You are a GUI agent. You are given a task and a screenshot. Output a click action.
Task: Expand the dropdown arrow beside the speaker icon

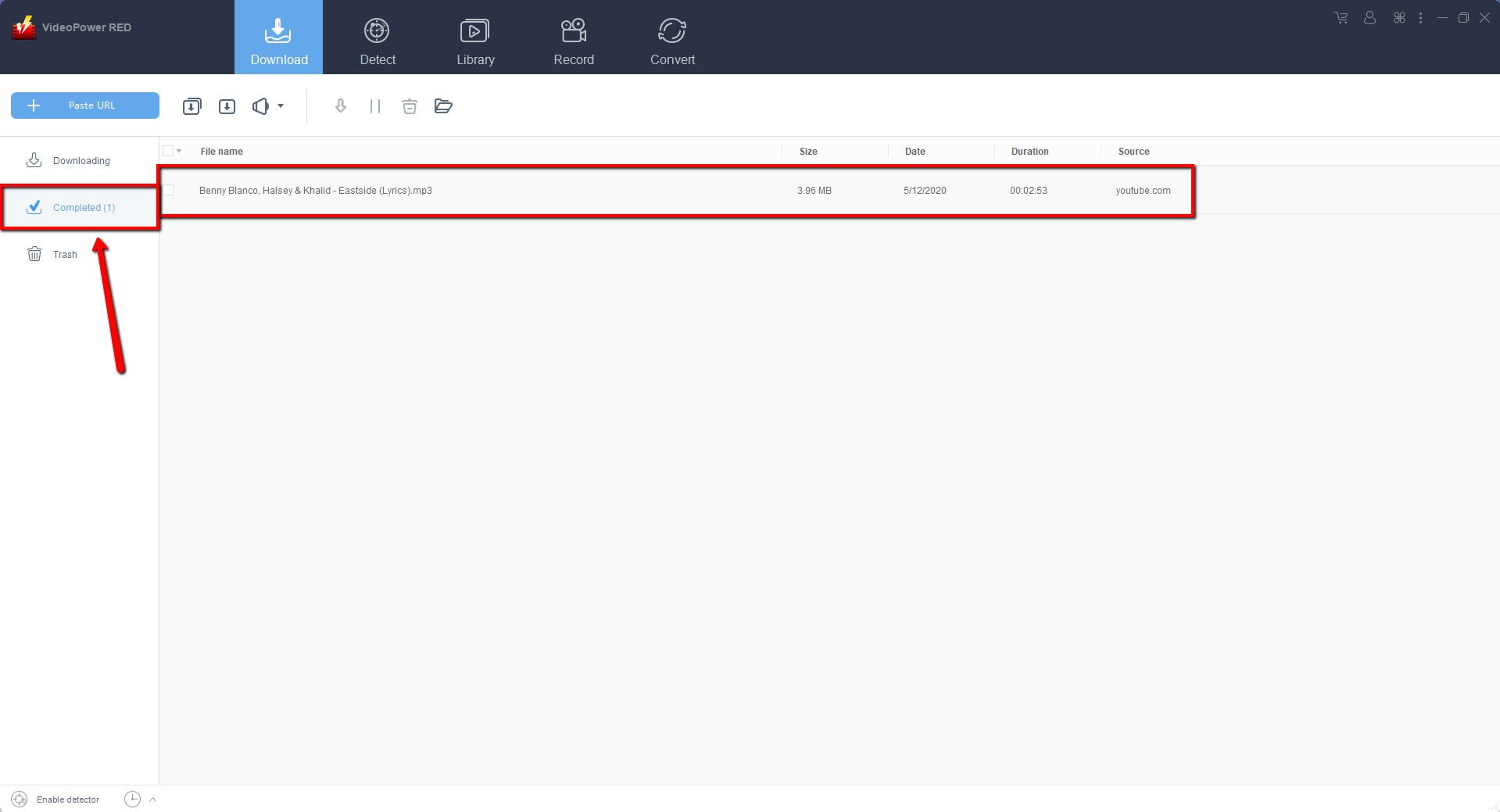tap(281, 106)
